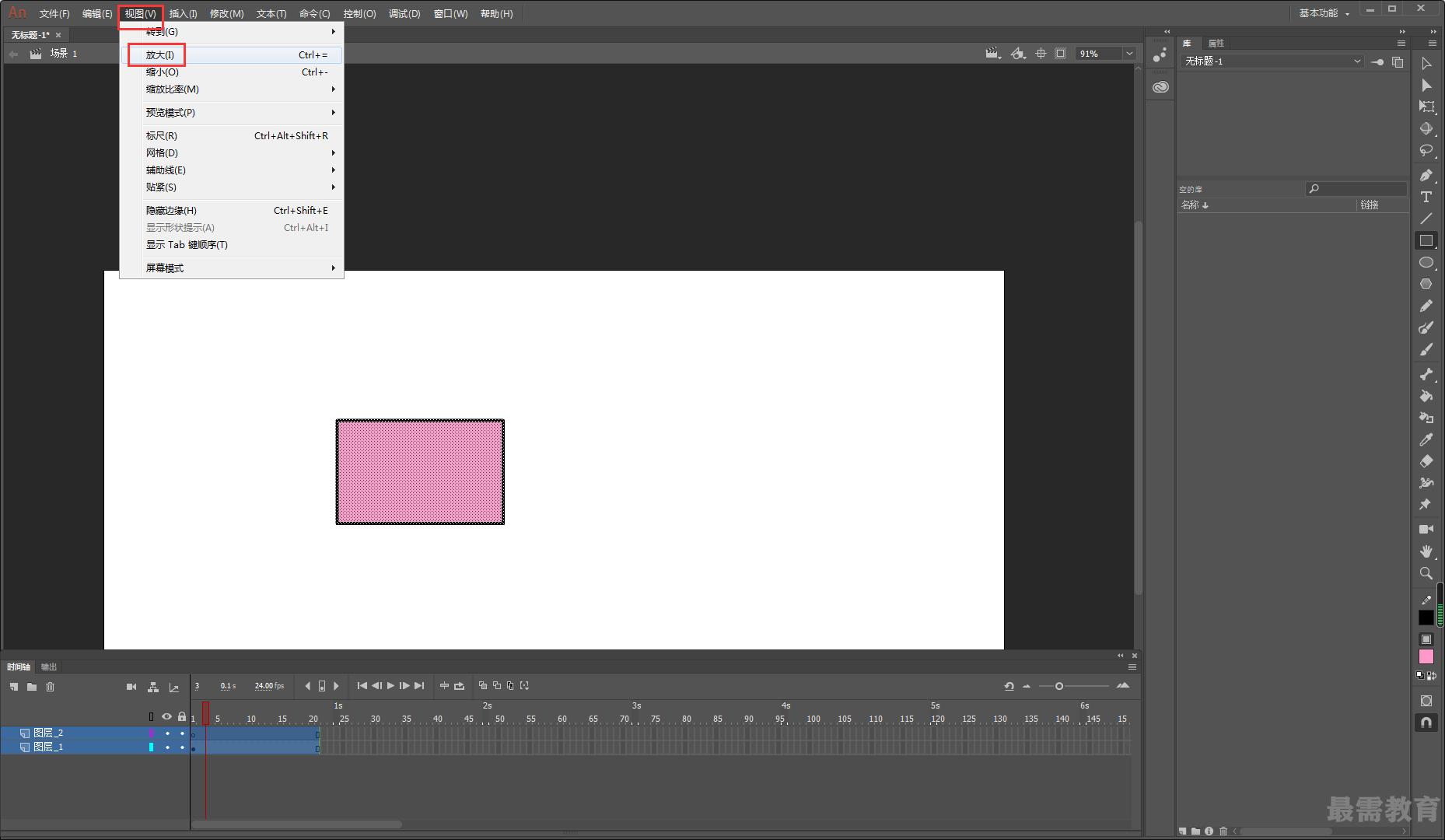
Task: Create a new layer folder
Action: 32,687
